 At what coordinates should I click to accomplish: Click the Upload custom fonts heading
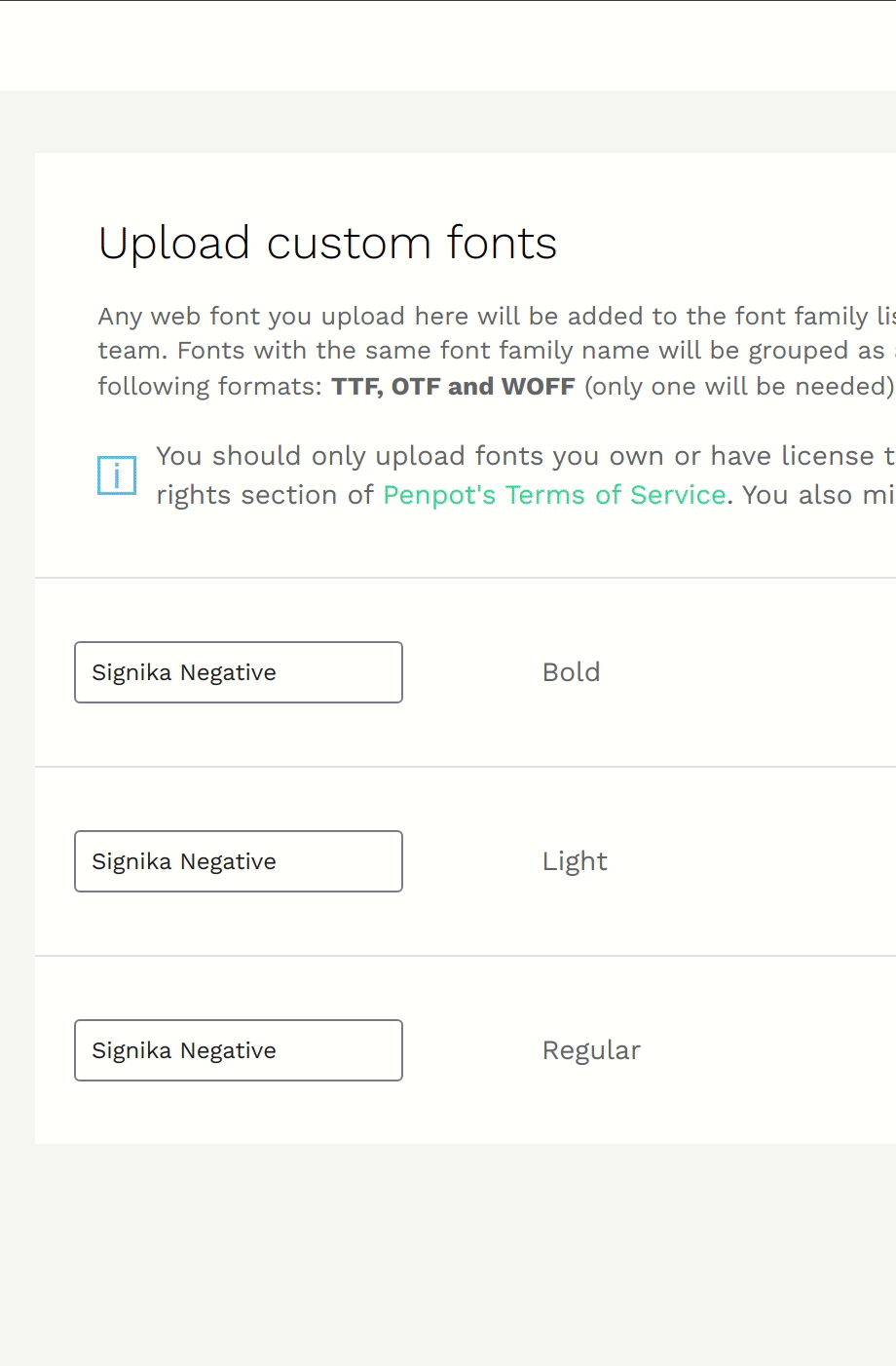pyautogui.click(x=327, y=243)
